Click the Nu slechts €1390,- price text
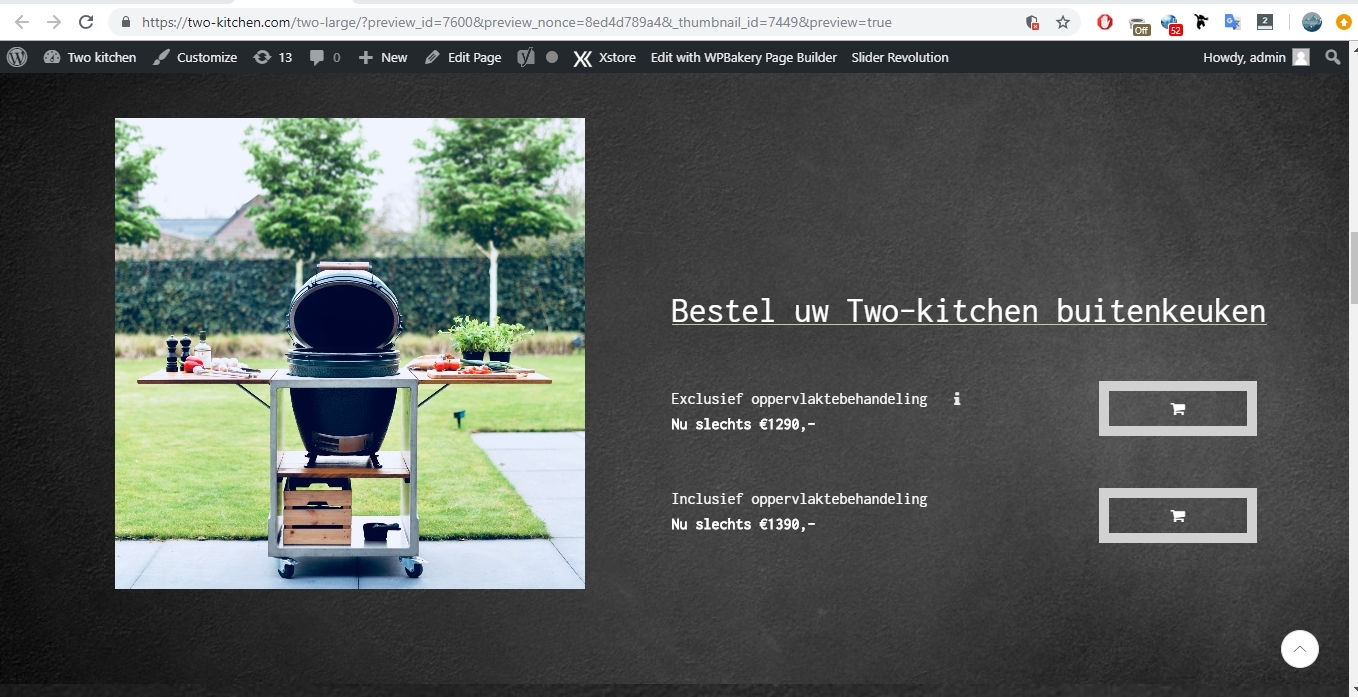Screen dimensions: 1358x697 [x=743, y=524]
